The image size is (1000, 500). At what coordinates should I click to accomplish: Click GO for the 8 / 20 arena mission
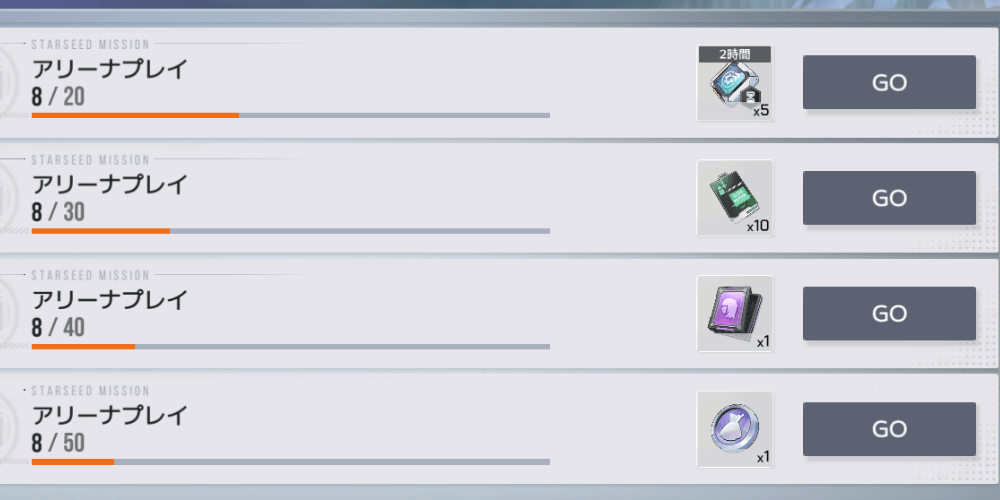tap(889, 82)
